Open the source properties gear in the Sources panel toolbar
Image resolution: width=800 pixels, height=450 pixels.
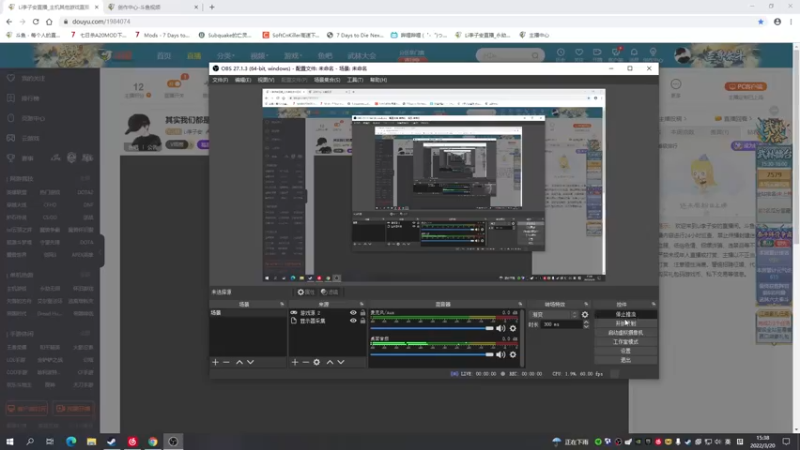click(317, 362)
